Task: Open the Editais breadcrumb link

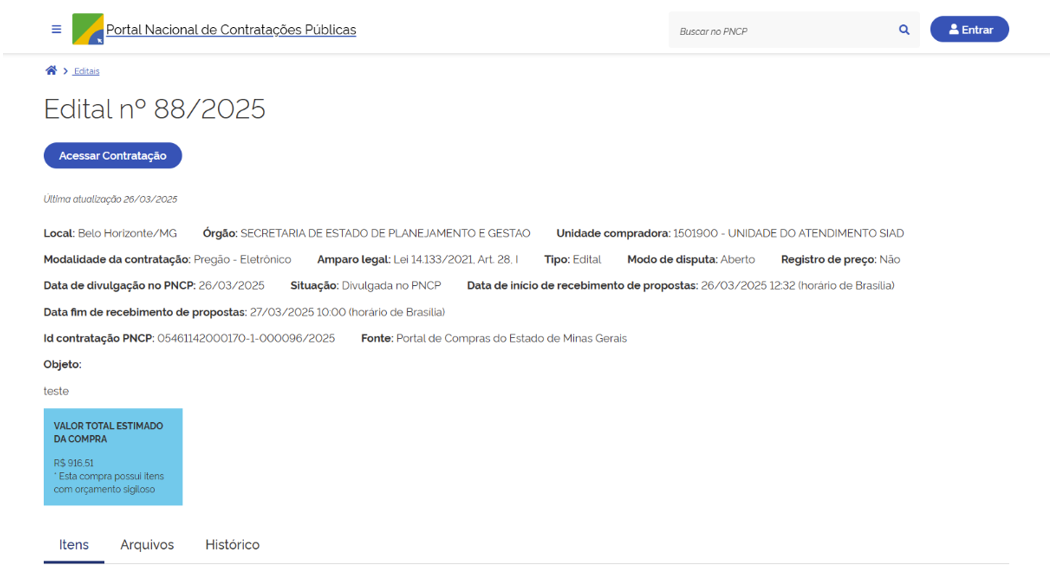Action: 86,71
